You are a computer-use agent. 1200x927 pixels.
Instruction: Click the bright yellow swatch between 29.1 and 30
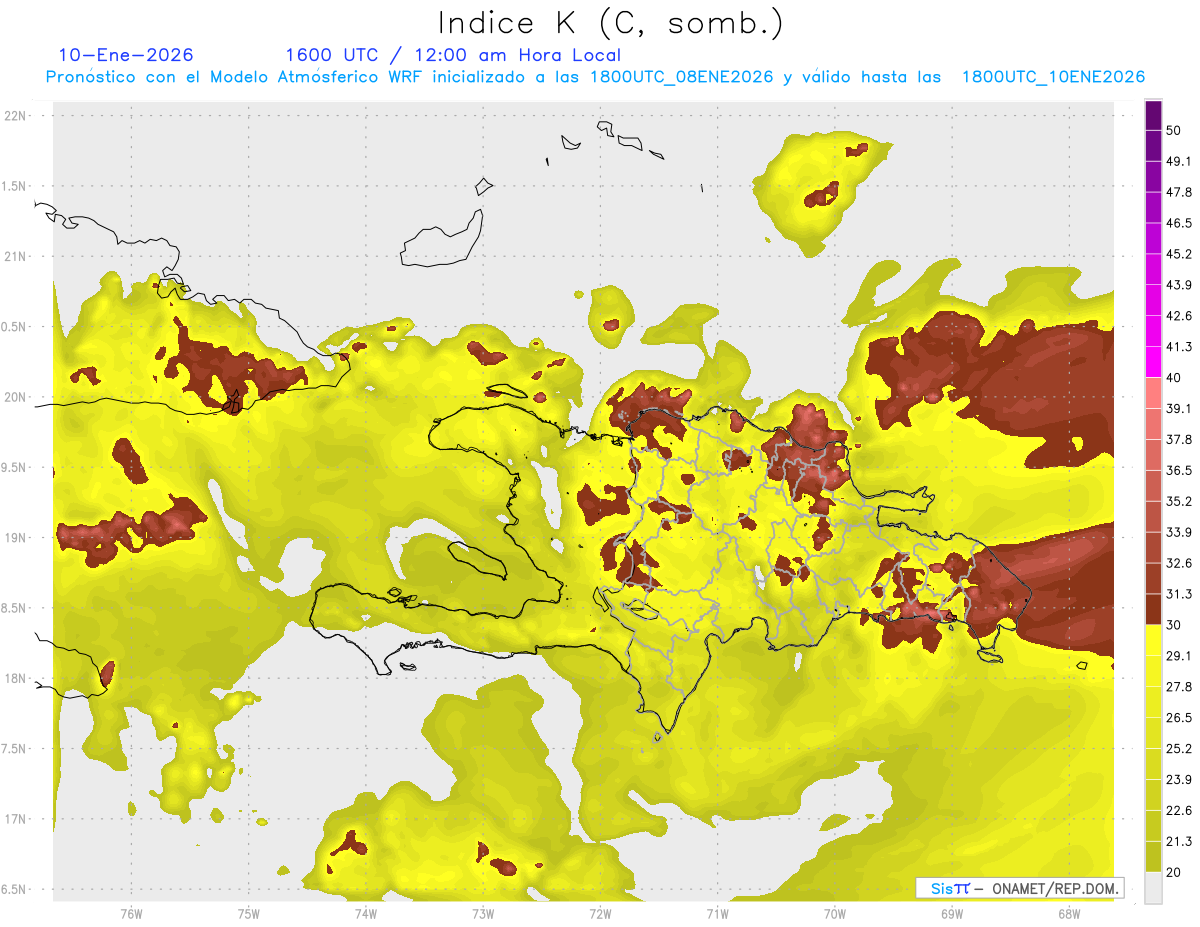pyautogui.click(x=1153, y=641)
